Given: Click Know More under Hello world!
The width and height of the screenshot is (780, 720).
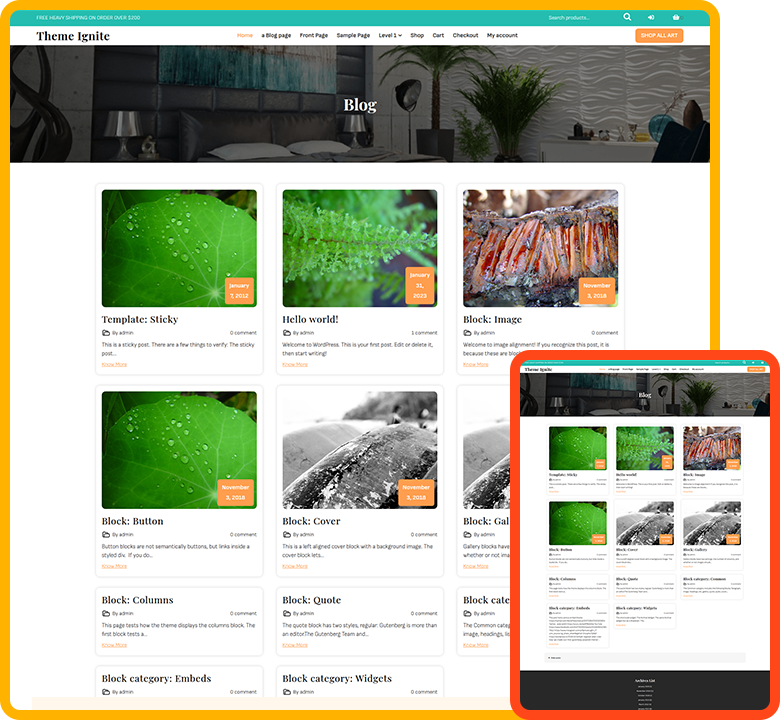Looking at the screenshot, I should (295, 364).
